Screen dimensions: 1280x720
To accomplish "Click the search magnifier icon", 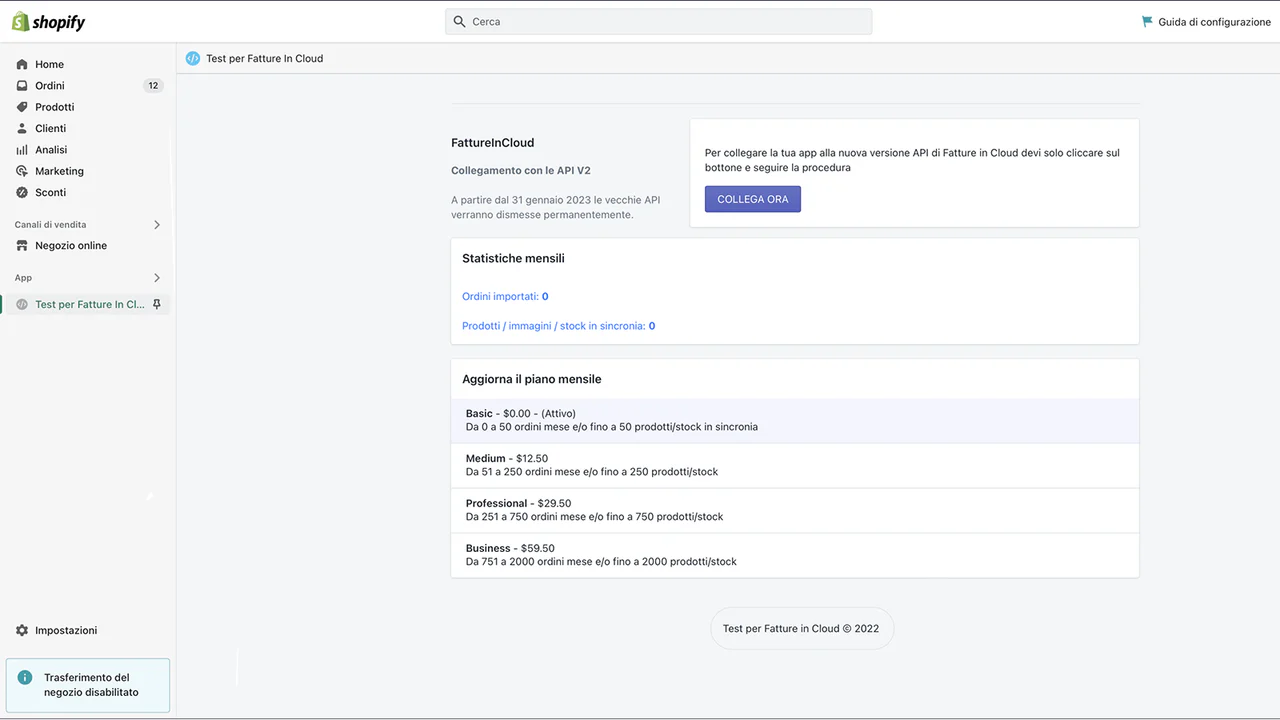I will [459, 21].
